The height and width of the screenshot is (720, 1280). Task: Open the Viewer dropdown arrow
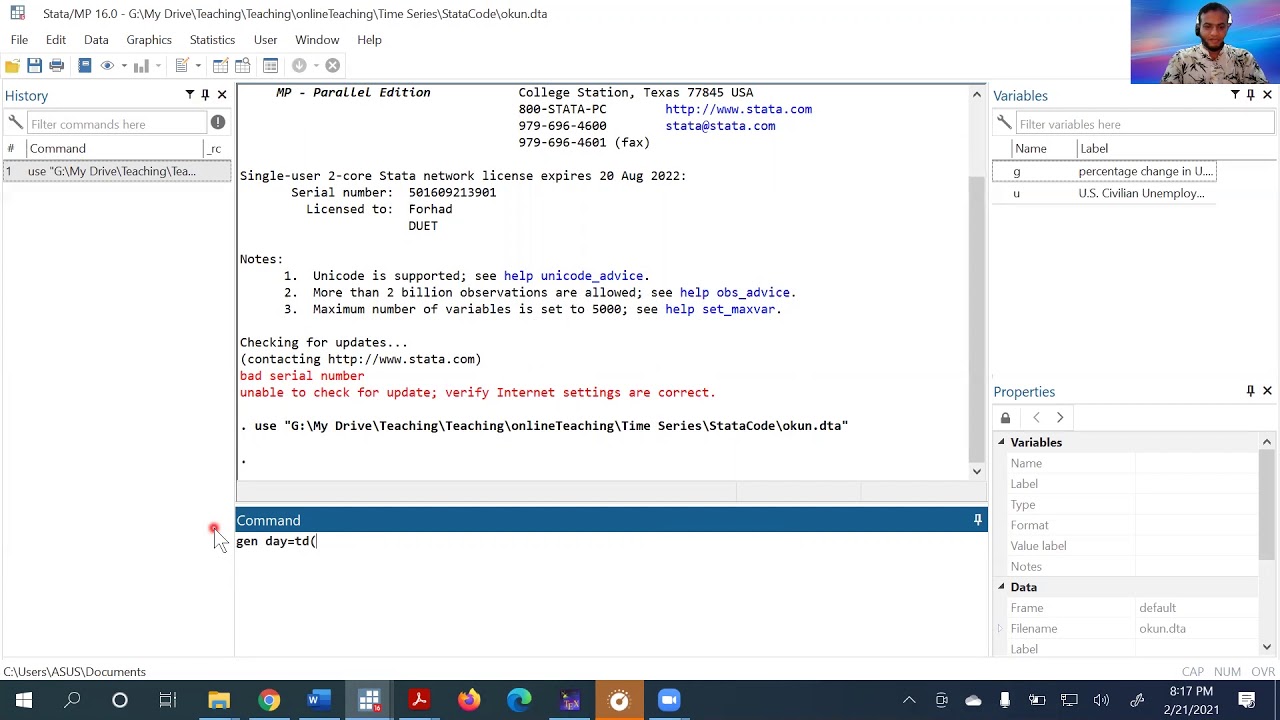[124, 66]
